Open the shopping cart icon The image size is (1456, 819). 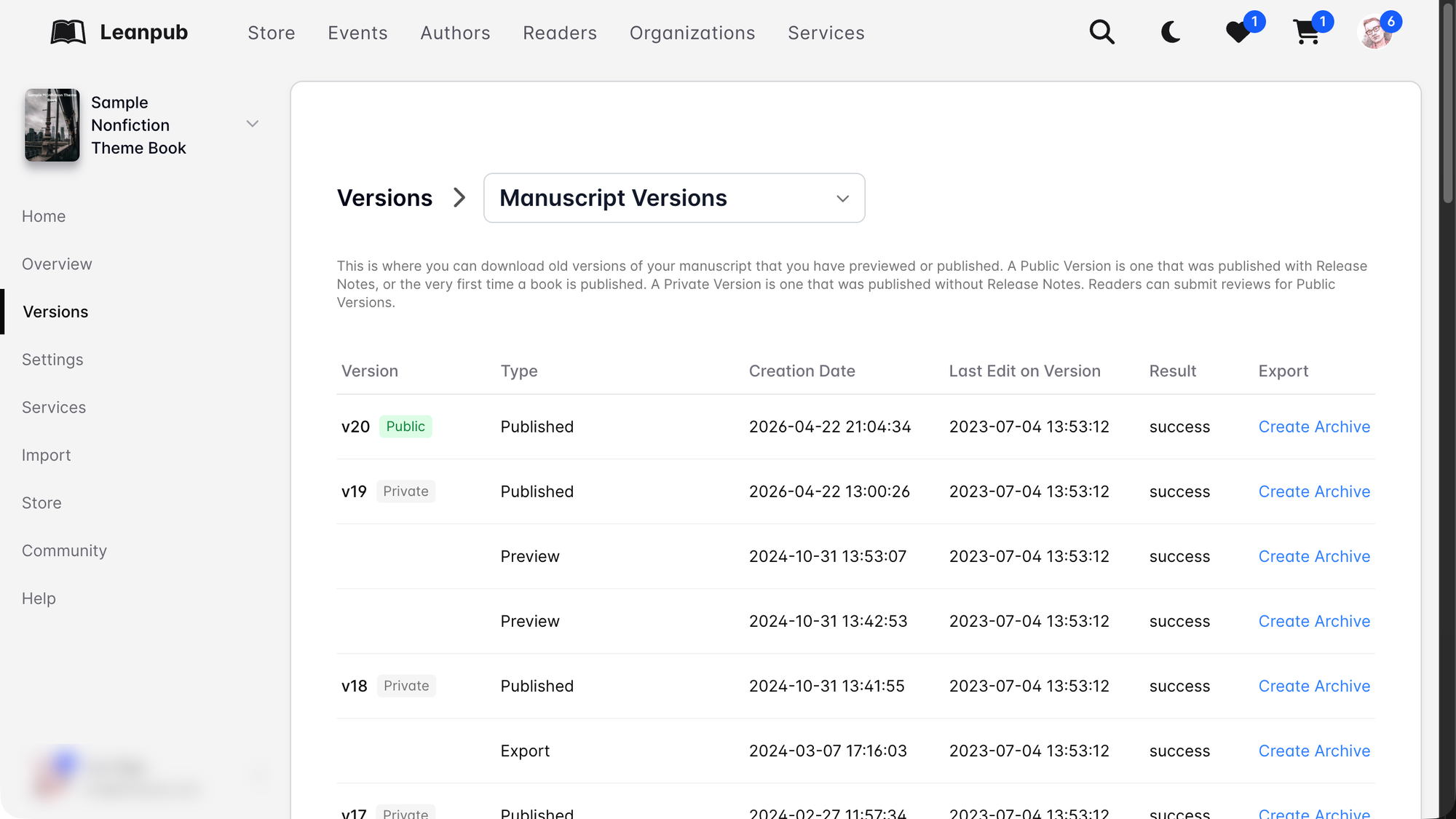[1307, 32]
